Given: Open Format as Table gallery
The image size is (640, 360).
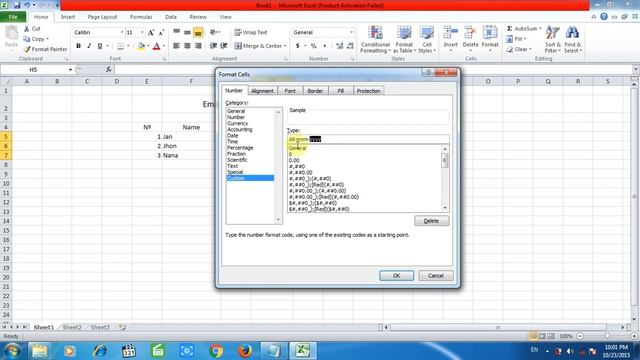Looking at the screenshot, I should tap(404, 40).
